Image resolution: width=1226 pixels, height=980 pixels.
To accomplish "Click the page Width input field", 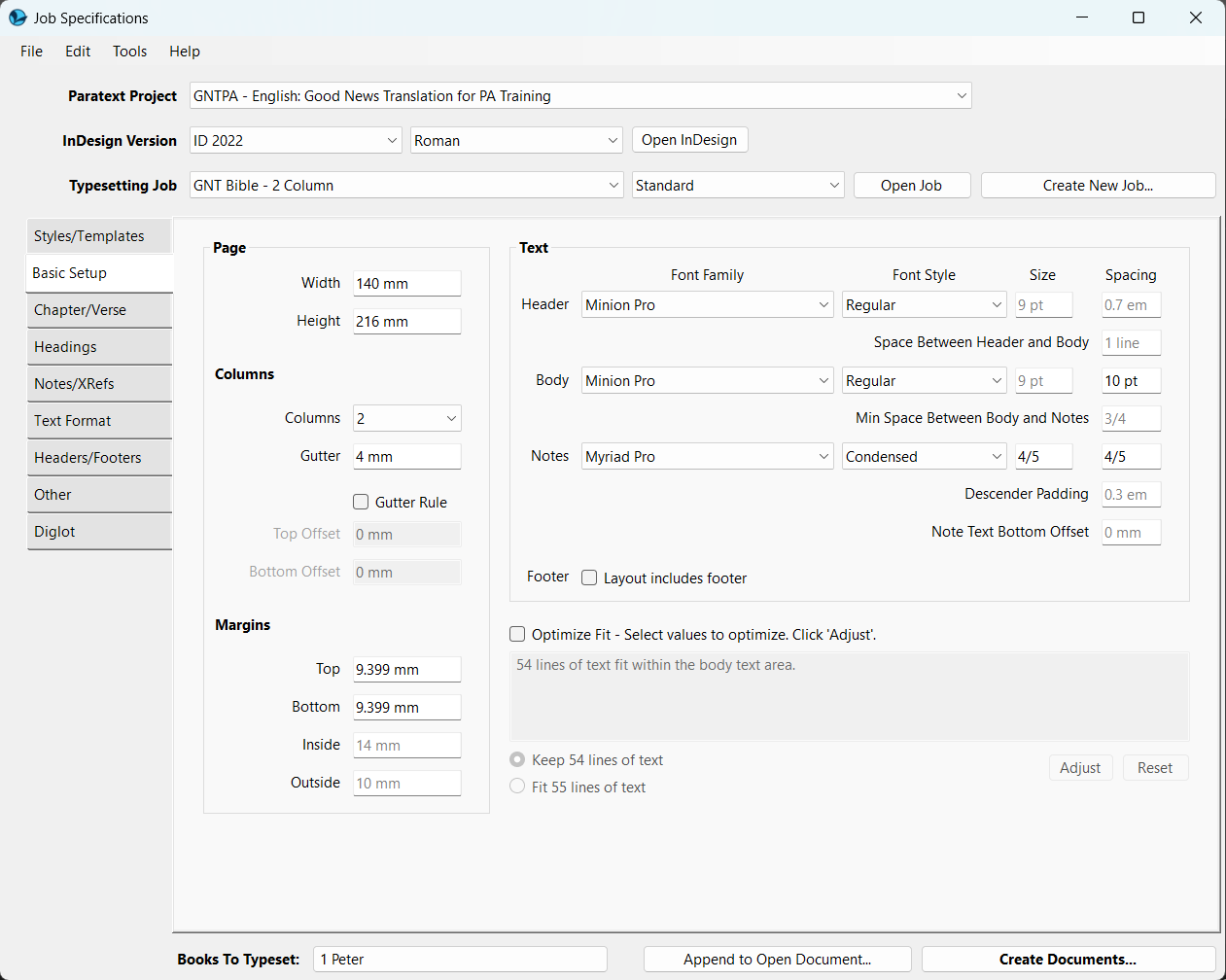I will click(x=406, y=283).
